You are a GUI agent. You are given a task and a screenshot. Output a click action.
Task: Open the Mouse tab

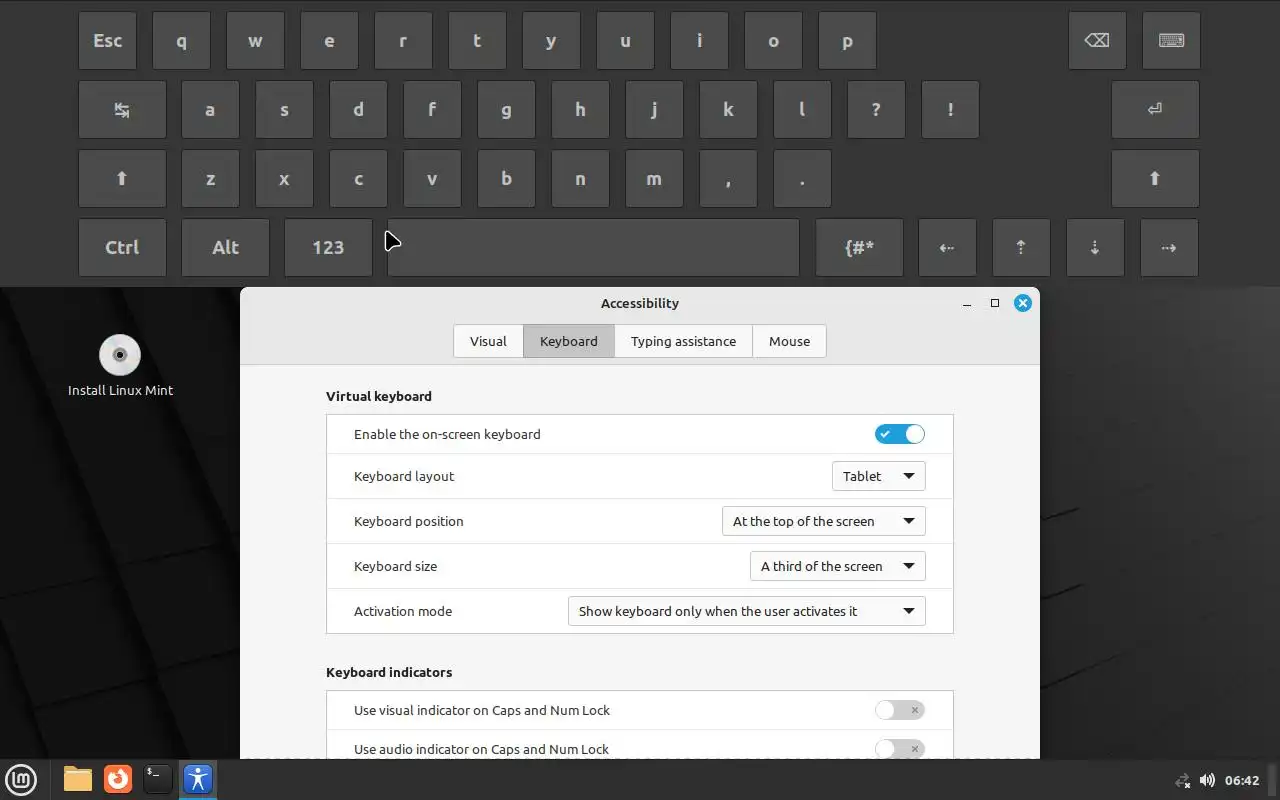(789, 341)
